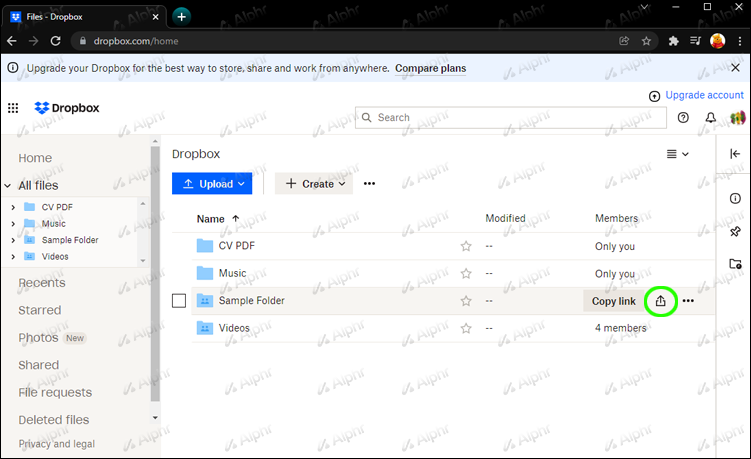Click the pin icon in right sidebar
This screenshot has width=751, height=459.
pyautogui.click(x=735, y=232)
